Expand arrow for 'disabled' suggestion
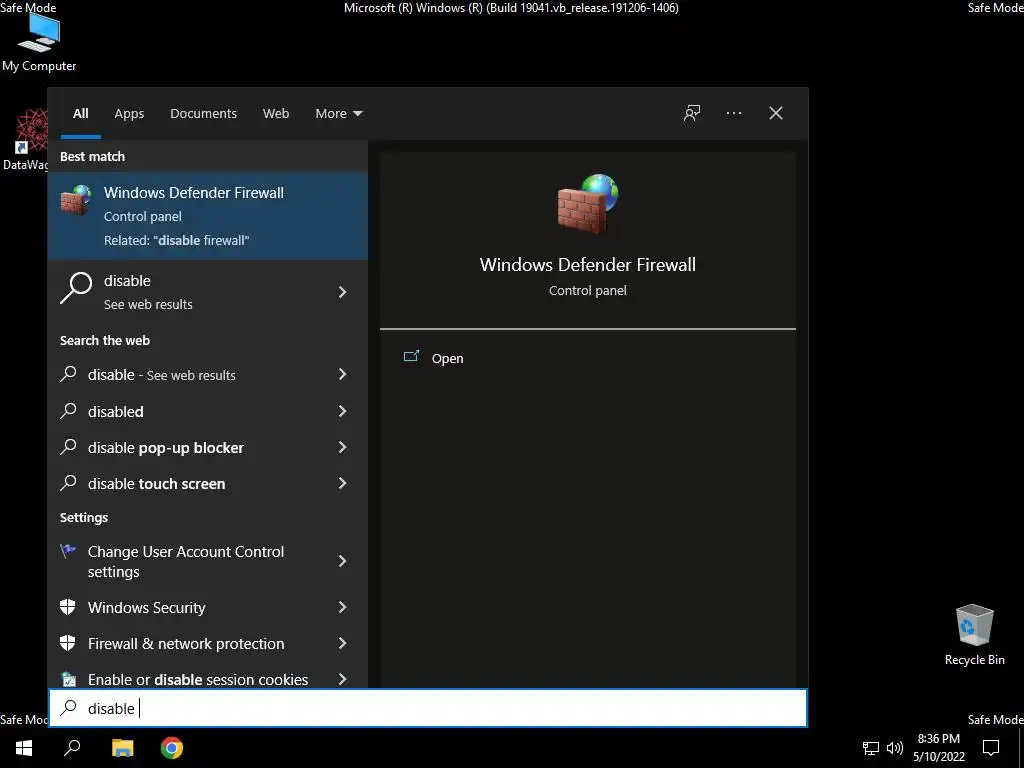This screenshot has height=768, width=1024. pos(342,411)
